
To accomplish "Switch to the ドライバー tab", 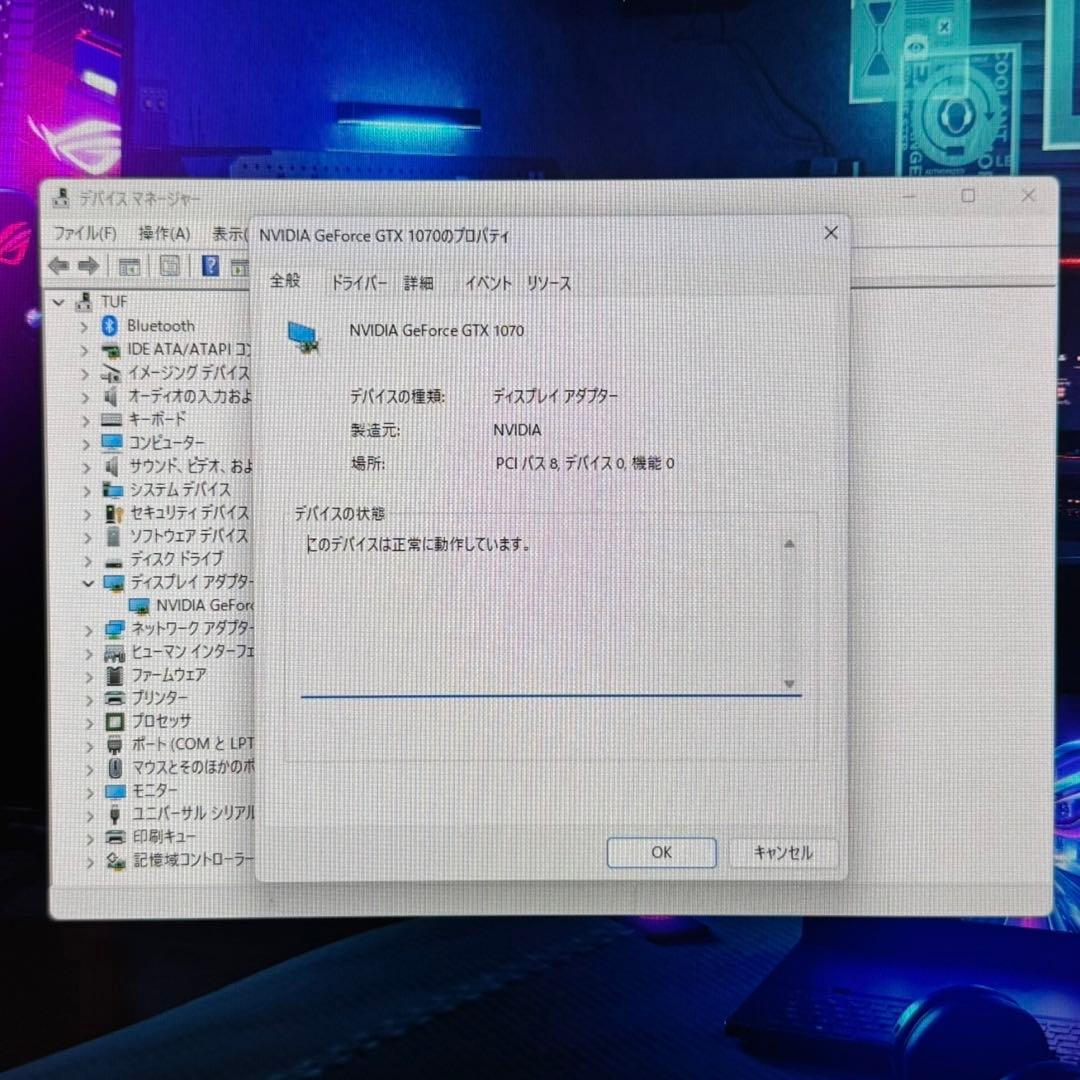I will (357, 283).
